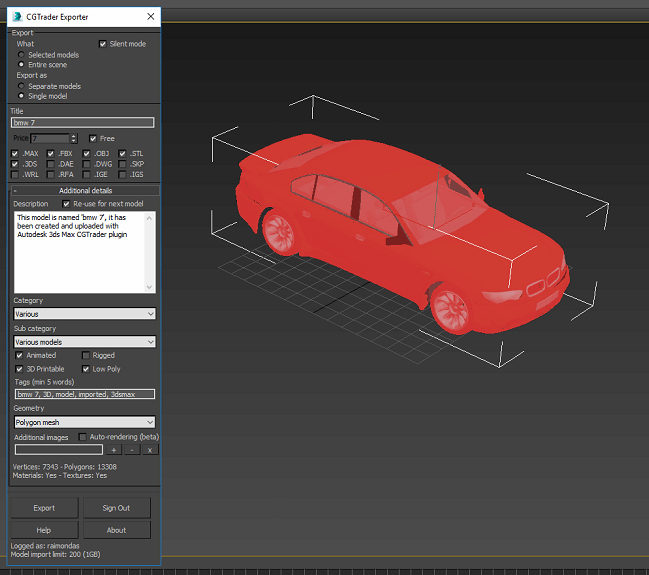Image resolution: width=649 pixels, height=575 pixels.
Task: Click the Title input field
Action: click(x=84, y=122)
